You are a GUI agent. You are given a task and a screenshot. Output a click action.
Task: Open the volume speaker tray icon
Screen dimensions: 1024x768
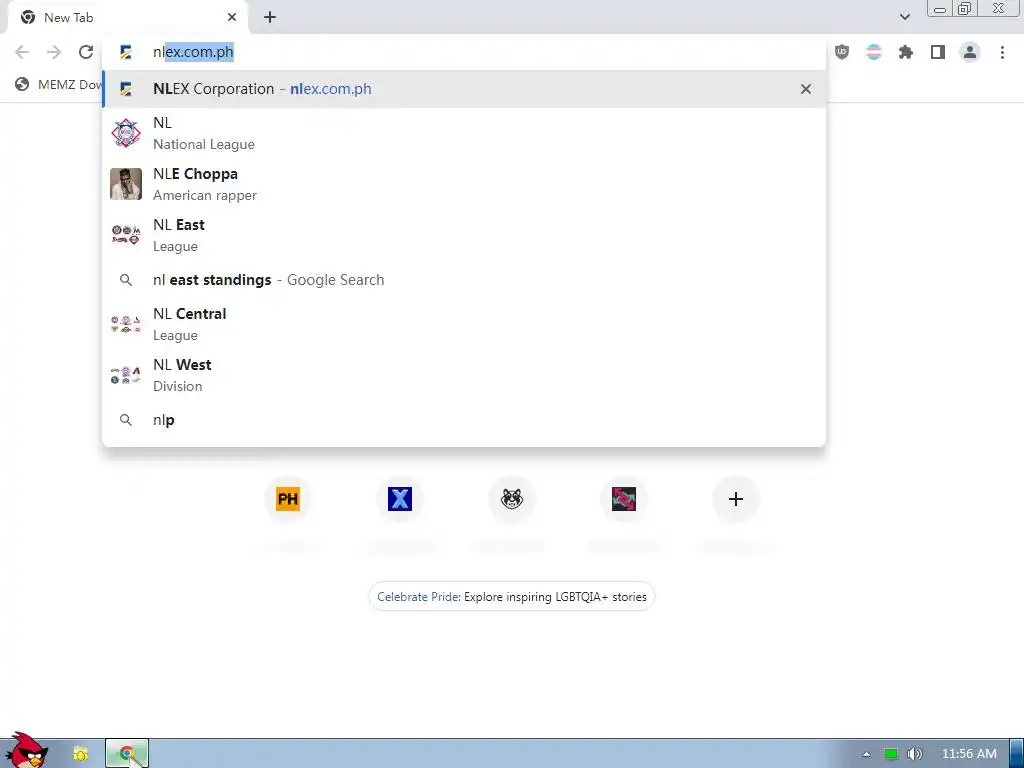(x=915, y=754)
